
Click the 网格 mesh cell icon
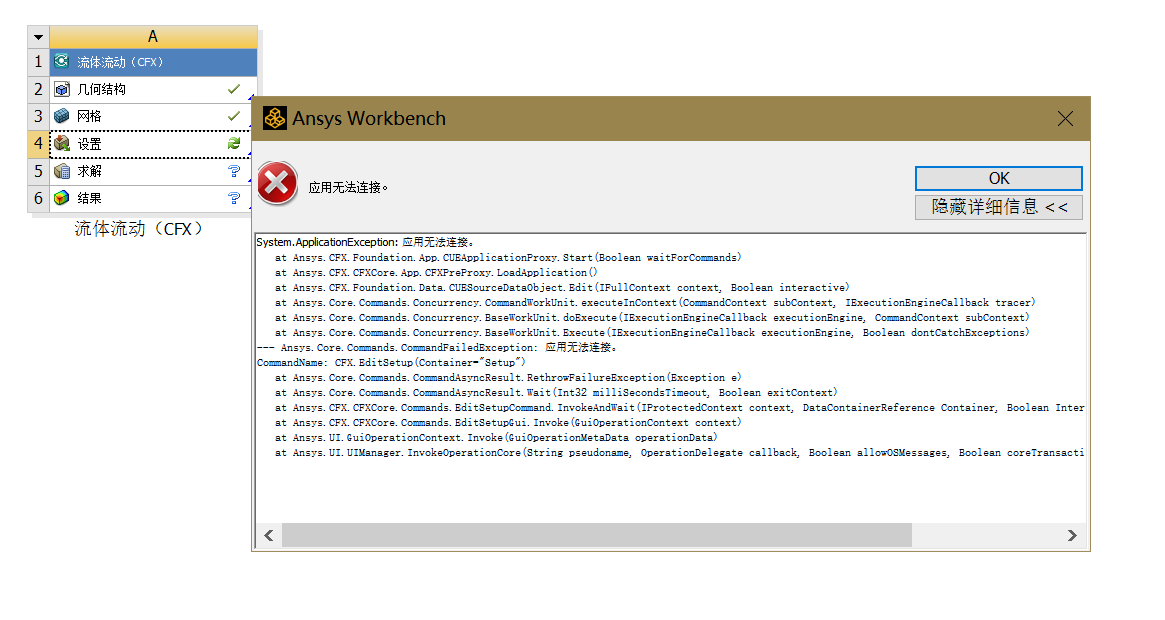[62, 116]
